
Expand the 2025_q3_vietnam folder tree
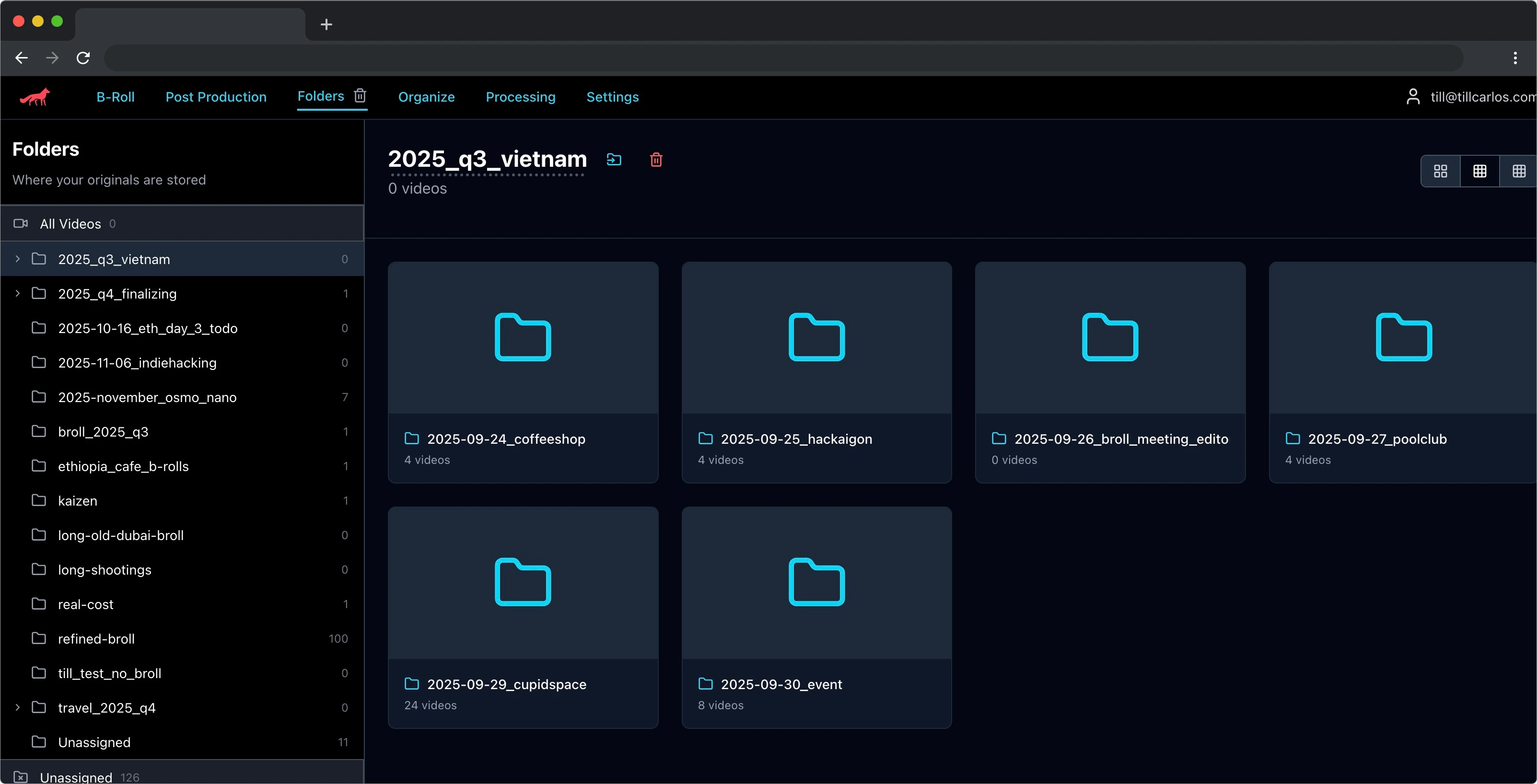pyautogui.click(x=17, y=259)
